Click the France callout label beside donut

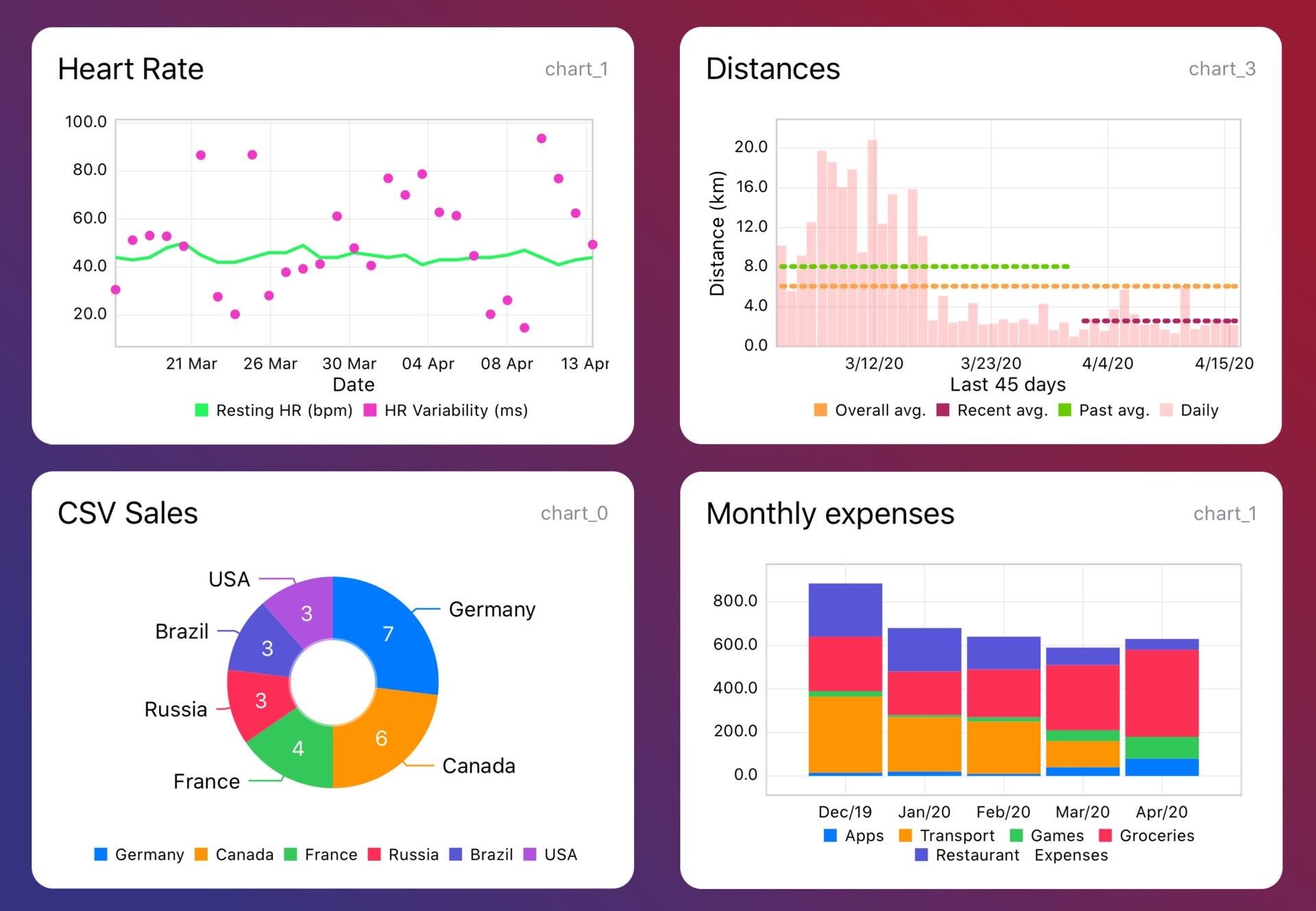pos(206,781)
